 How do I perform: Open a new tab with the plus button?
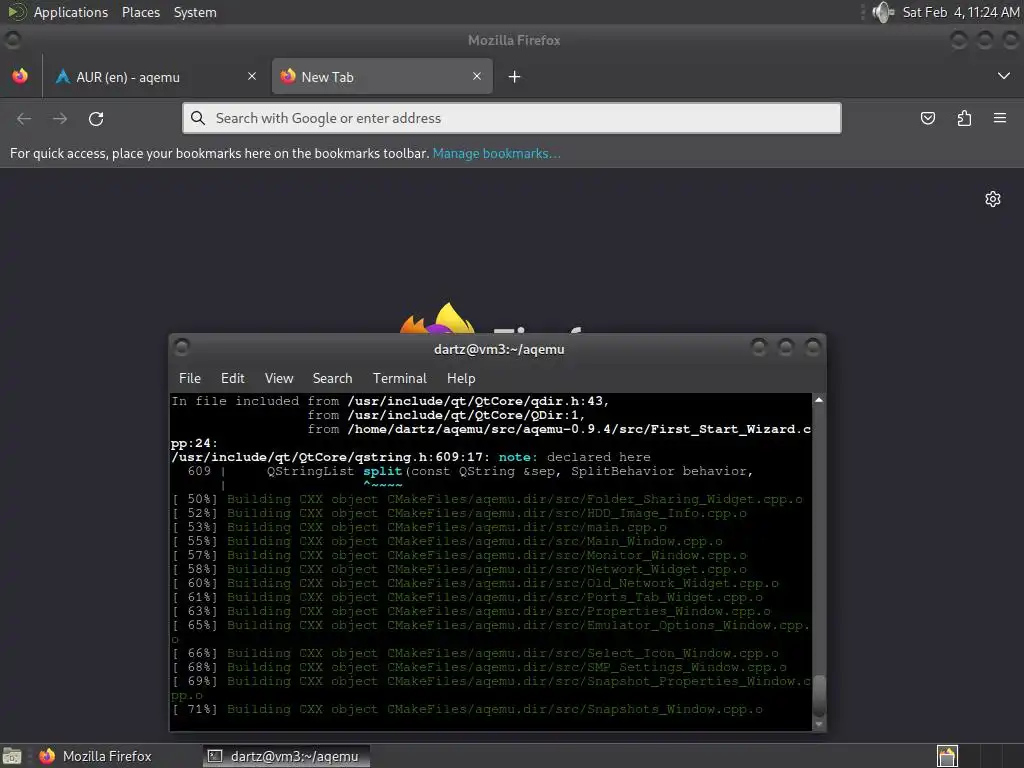point(515,77)
